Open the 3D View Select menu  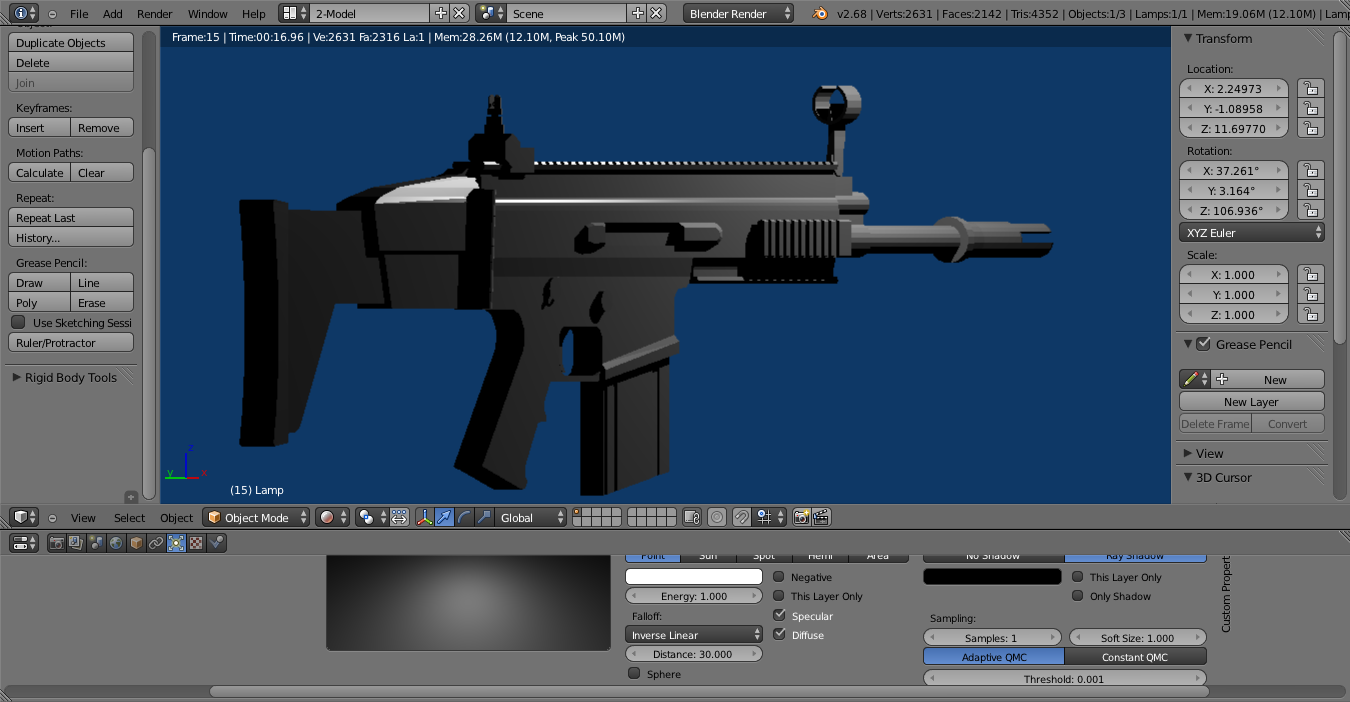[x=129, y=518]
